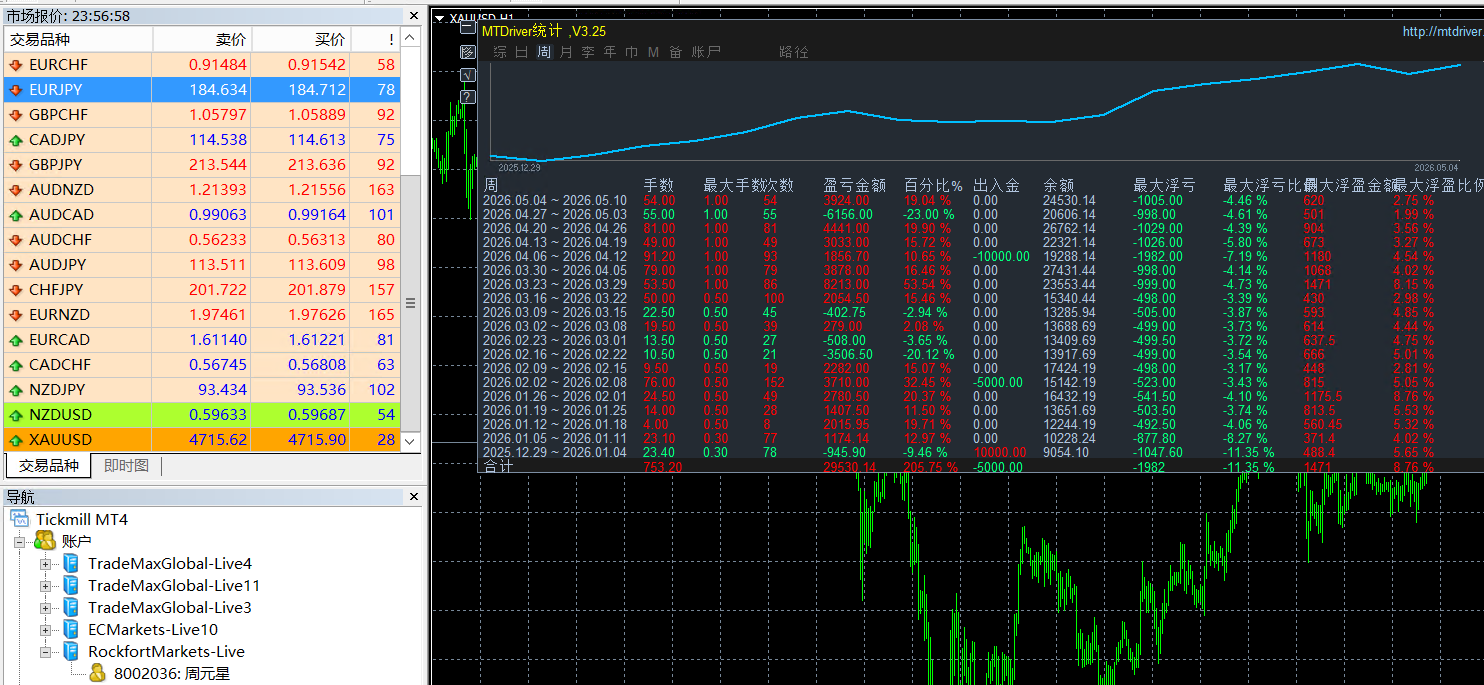Select the 币 tab in MTDriver

pyautogui.click(x=632, y=52)
